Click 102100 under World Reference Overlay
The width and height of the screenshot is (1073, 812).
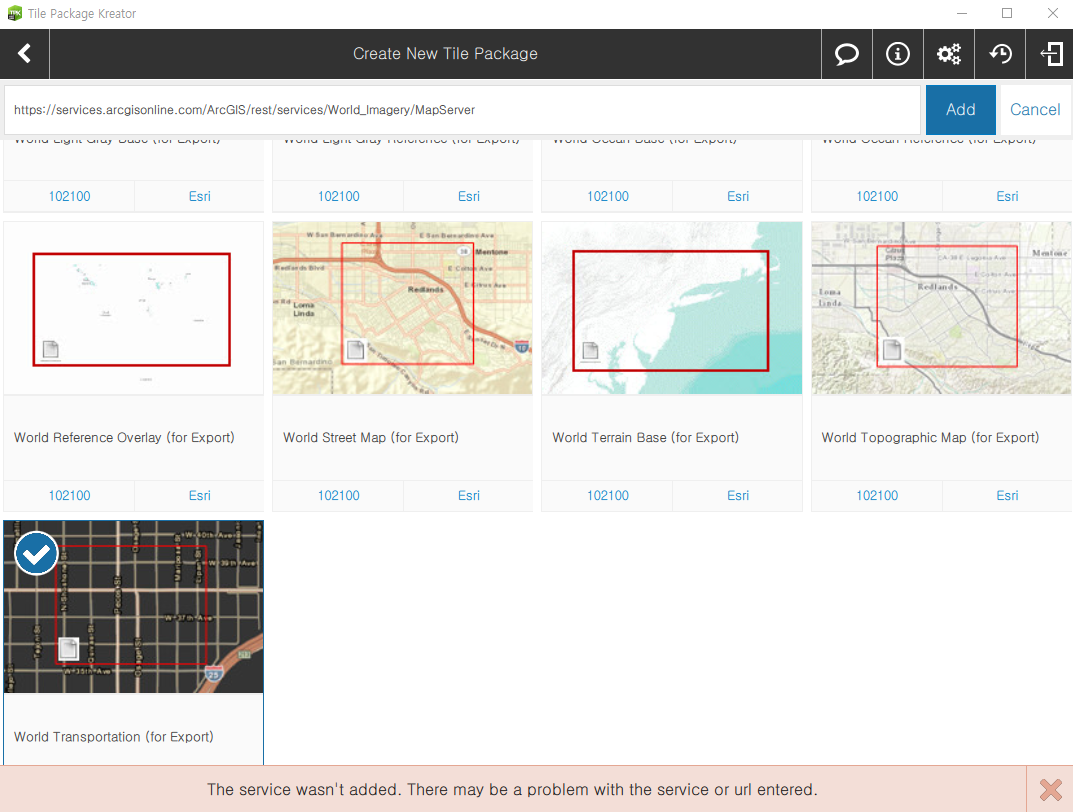coord(69,495)
